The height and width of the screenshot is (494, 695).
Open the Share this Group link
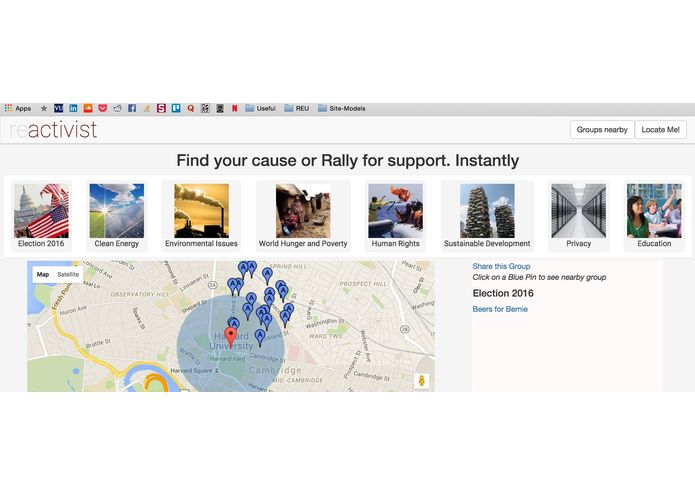pyautogui.click(x=501, y=266)
